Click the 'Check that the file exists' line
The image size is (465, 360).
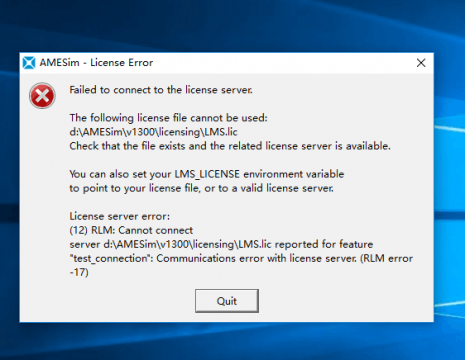point(230,146)
